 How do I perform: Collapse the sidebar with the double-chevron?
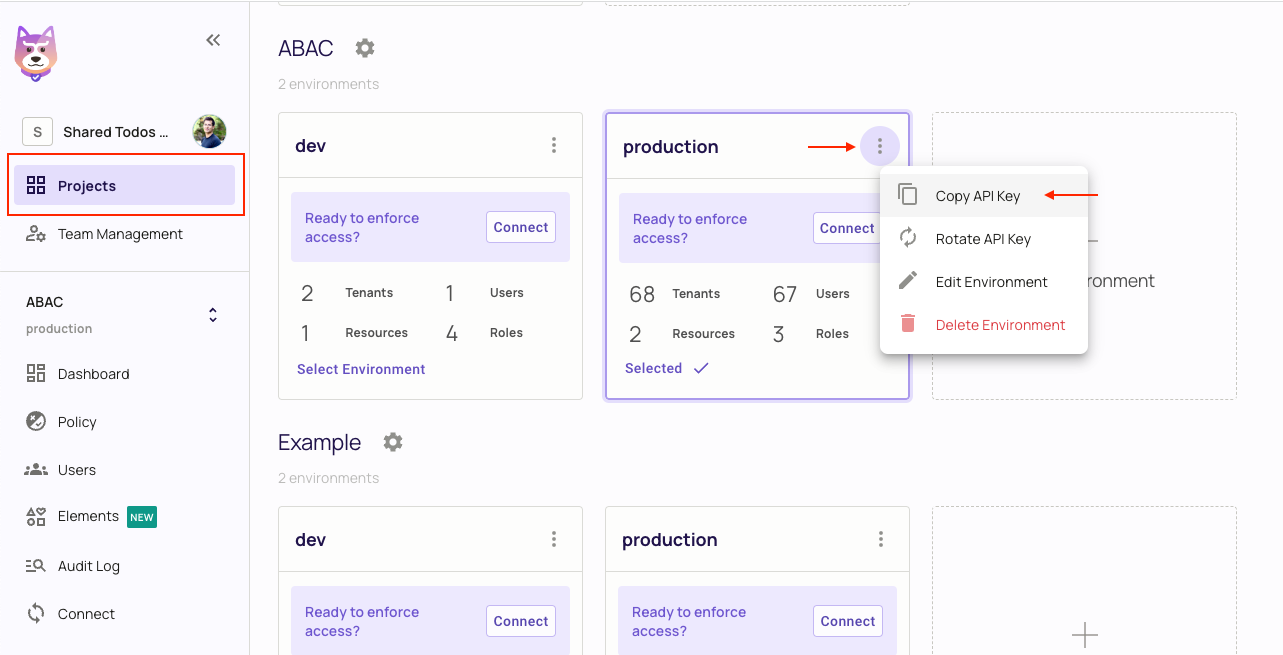213,40
